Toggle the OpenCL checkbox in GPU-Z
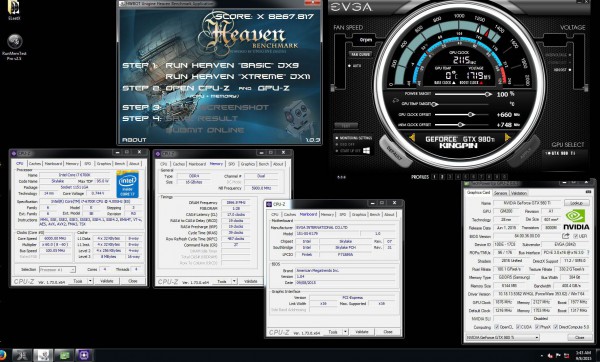This screenshot has height=362, width=600. [x=496, y=327]
